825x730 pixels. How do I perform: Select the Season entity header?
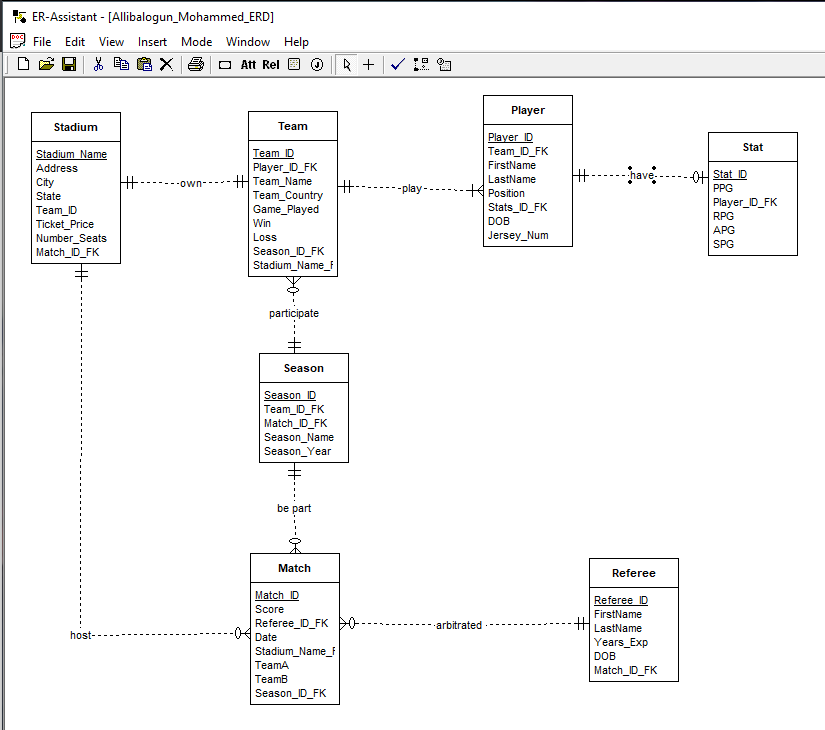[x=304, y=368]
